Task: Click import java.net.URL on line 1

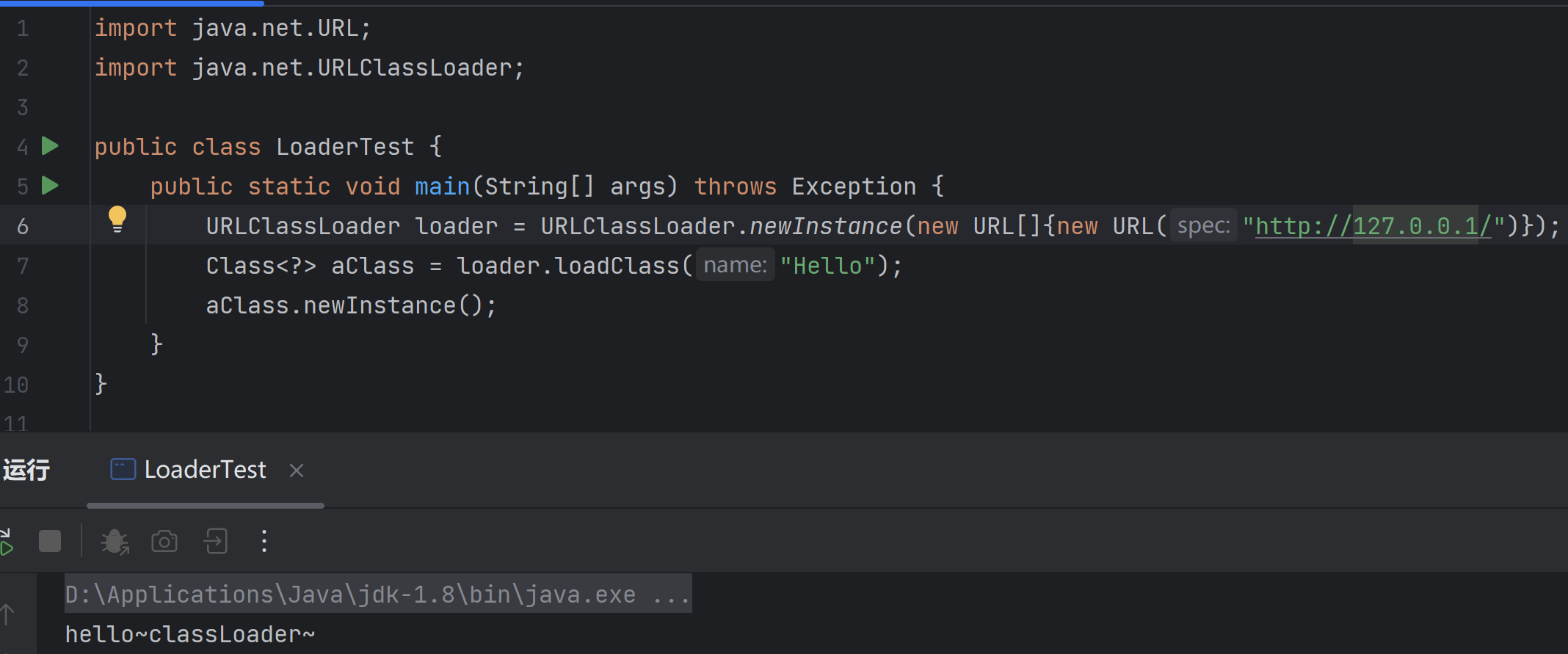Action: click(x=233, y=28)
